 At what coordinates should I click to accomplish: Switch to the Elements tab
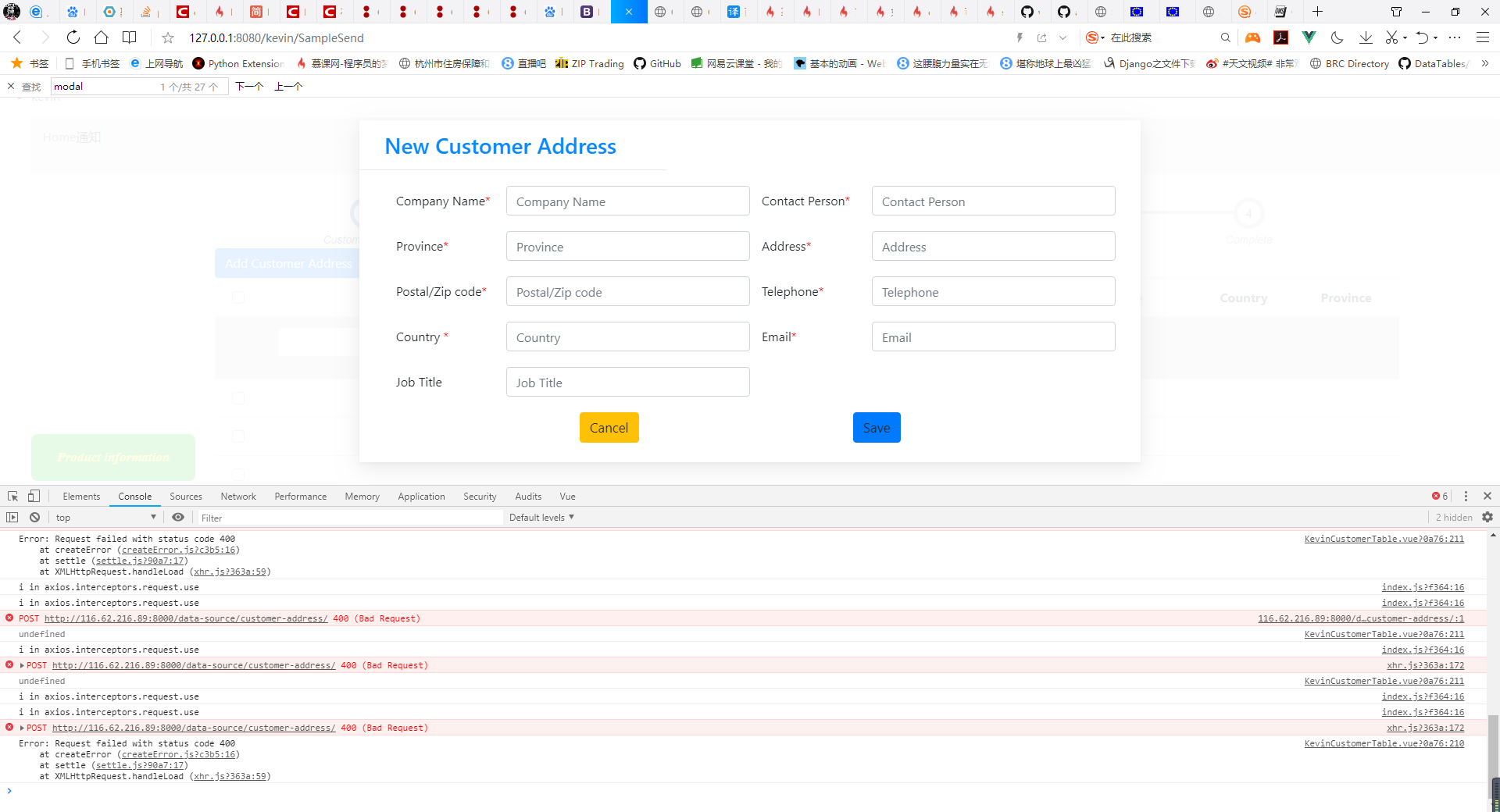81,496
